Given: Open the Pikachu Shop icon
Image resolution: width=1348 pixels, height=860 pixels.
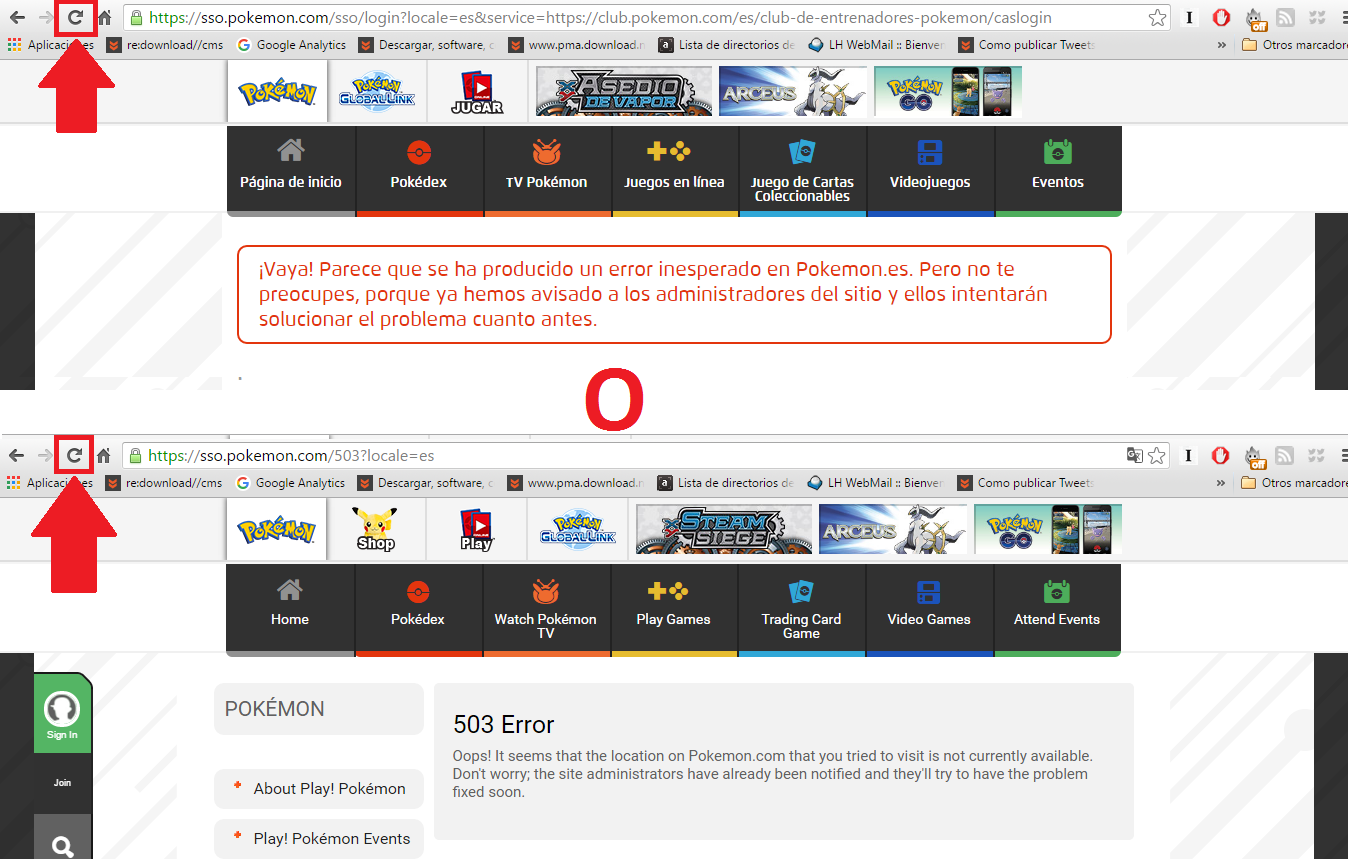Looking at the screenshot, I should 376,529.
